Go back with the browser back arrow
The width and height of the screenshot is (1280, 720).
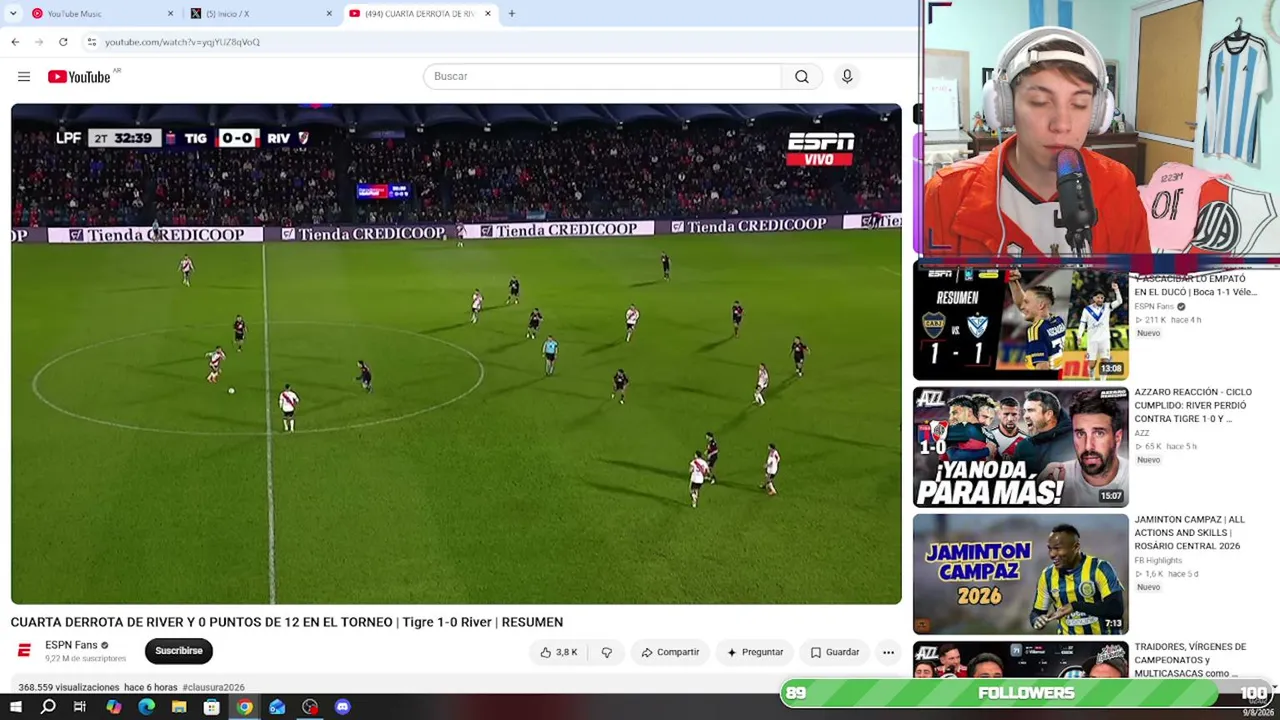point(15,42)
